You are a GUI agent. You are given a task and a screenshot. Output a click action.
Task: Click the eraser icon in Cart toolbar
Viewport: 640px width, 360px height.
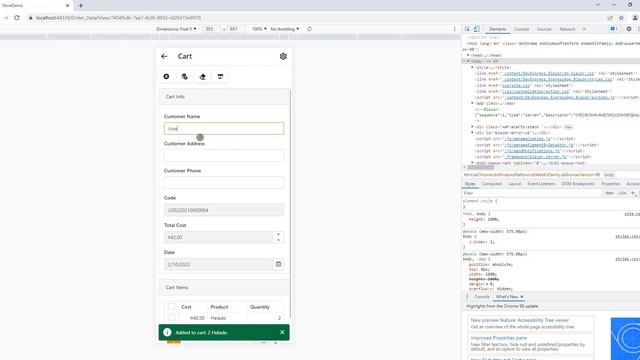(202, 76)
